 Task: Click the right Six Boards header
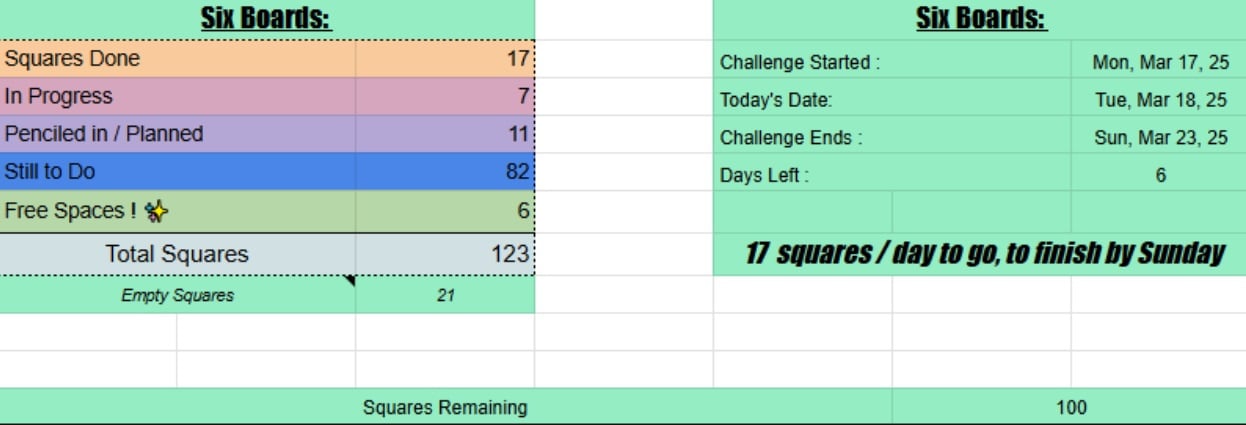coord(980,19)
